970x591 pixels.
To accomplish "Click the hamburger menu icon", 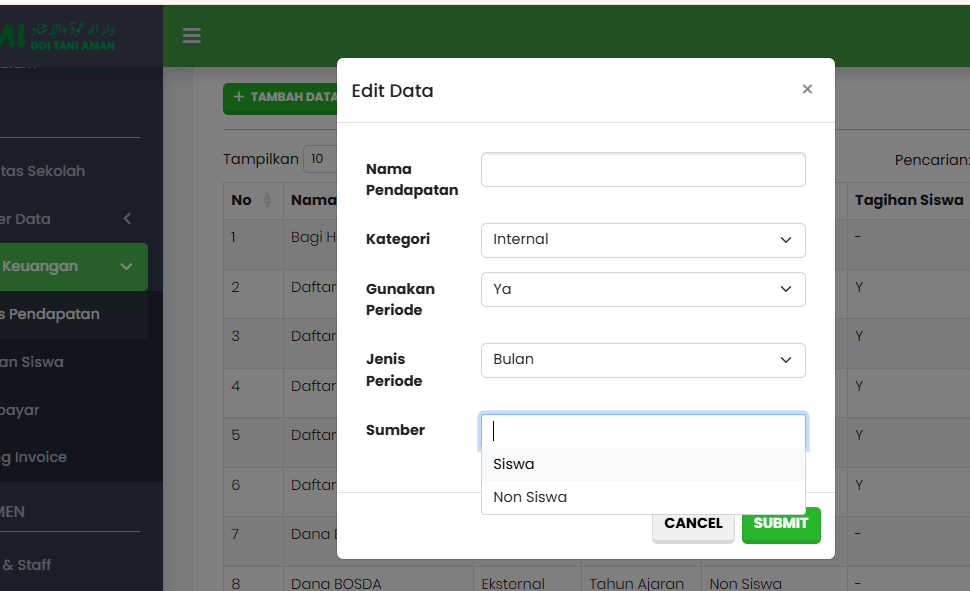I will coord(192,36).
